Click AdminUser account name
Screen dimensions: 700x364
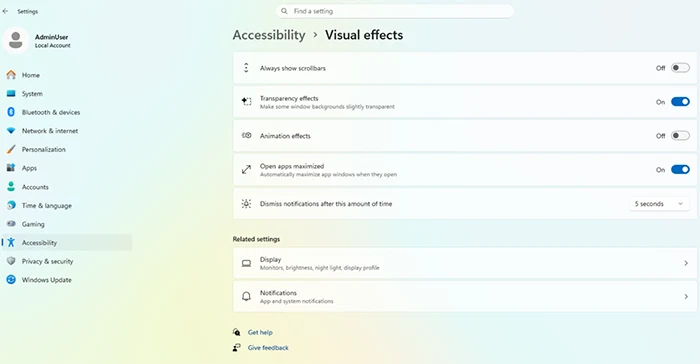51,37
